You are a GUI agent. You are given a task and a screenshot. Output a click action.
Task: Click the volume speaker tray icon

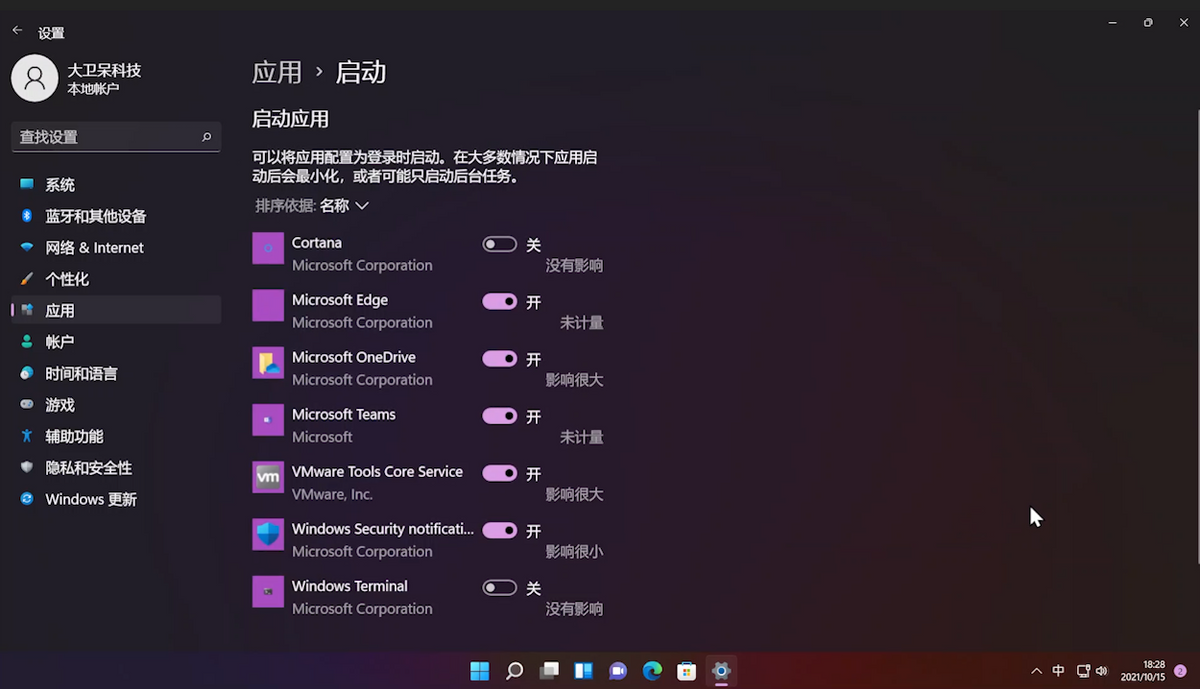point(1101,671)
